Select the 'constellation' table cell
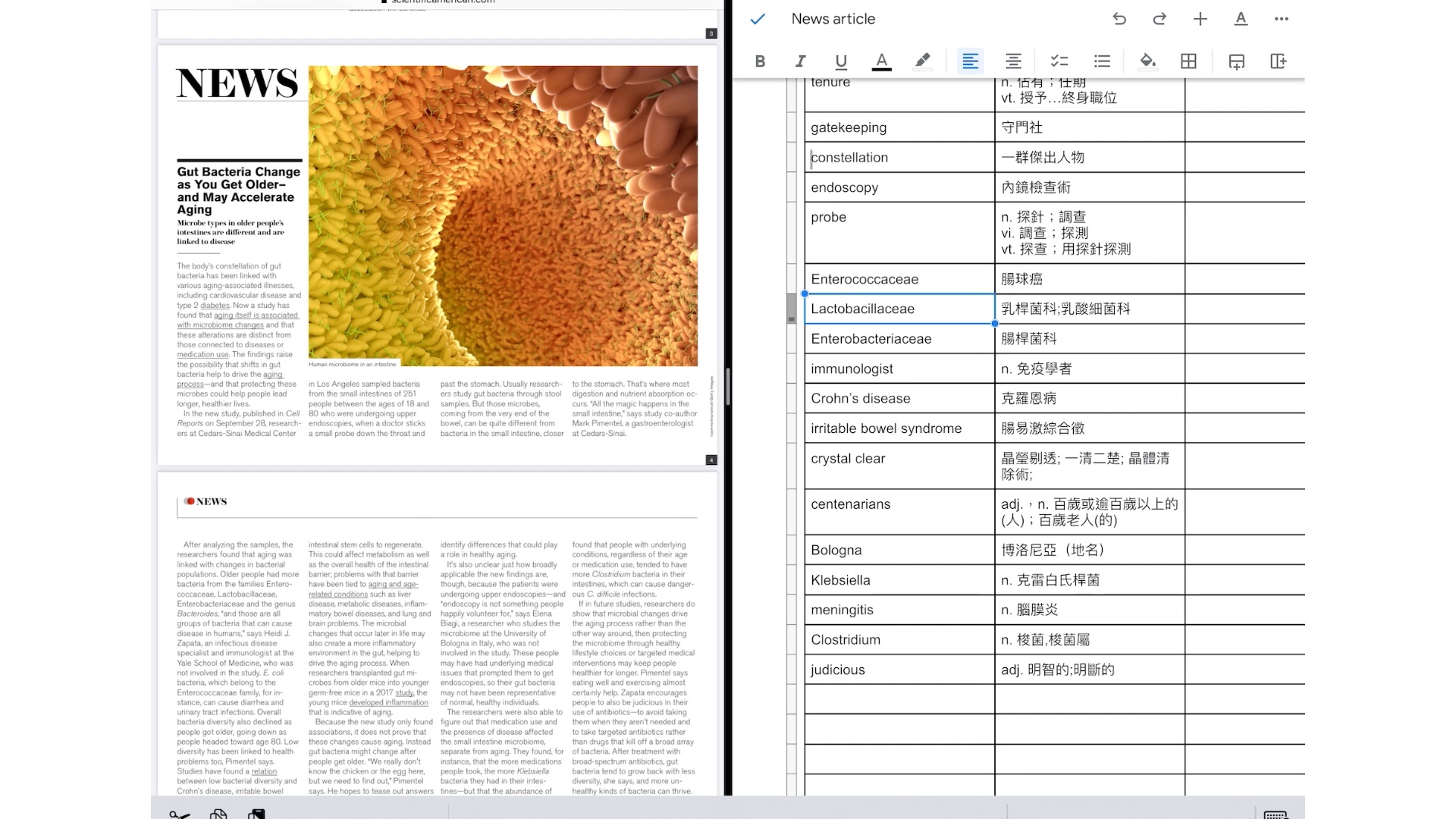1456x819 pixels. 899,157
